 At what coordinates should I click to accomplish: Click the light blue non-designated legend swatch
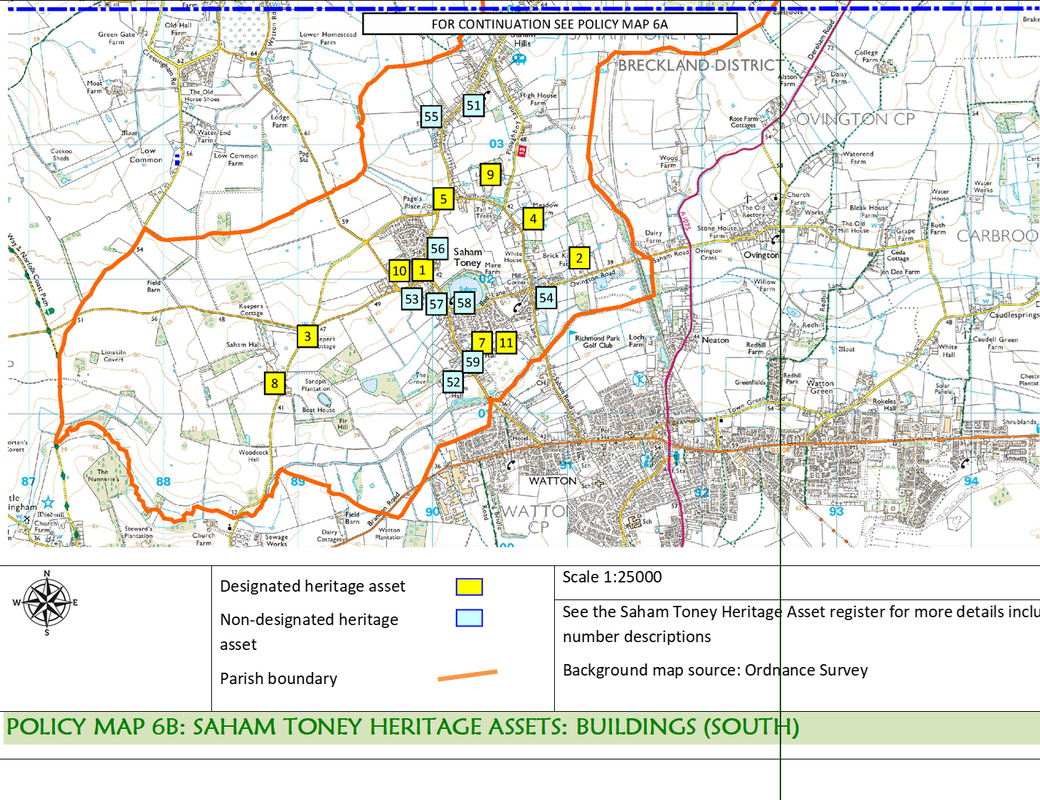[x=469, y=618]
